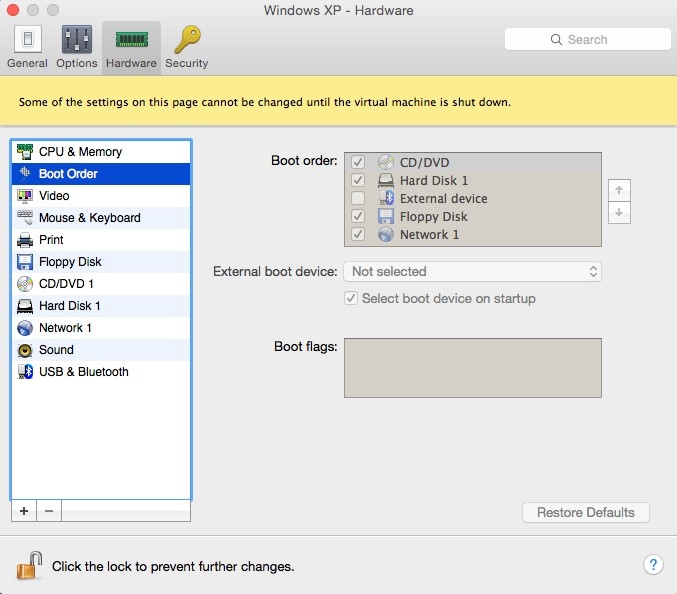Click the help question mark button

pyautogui.click(x=652, y=565)
